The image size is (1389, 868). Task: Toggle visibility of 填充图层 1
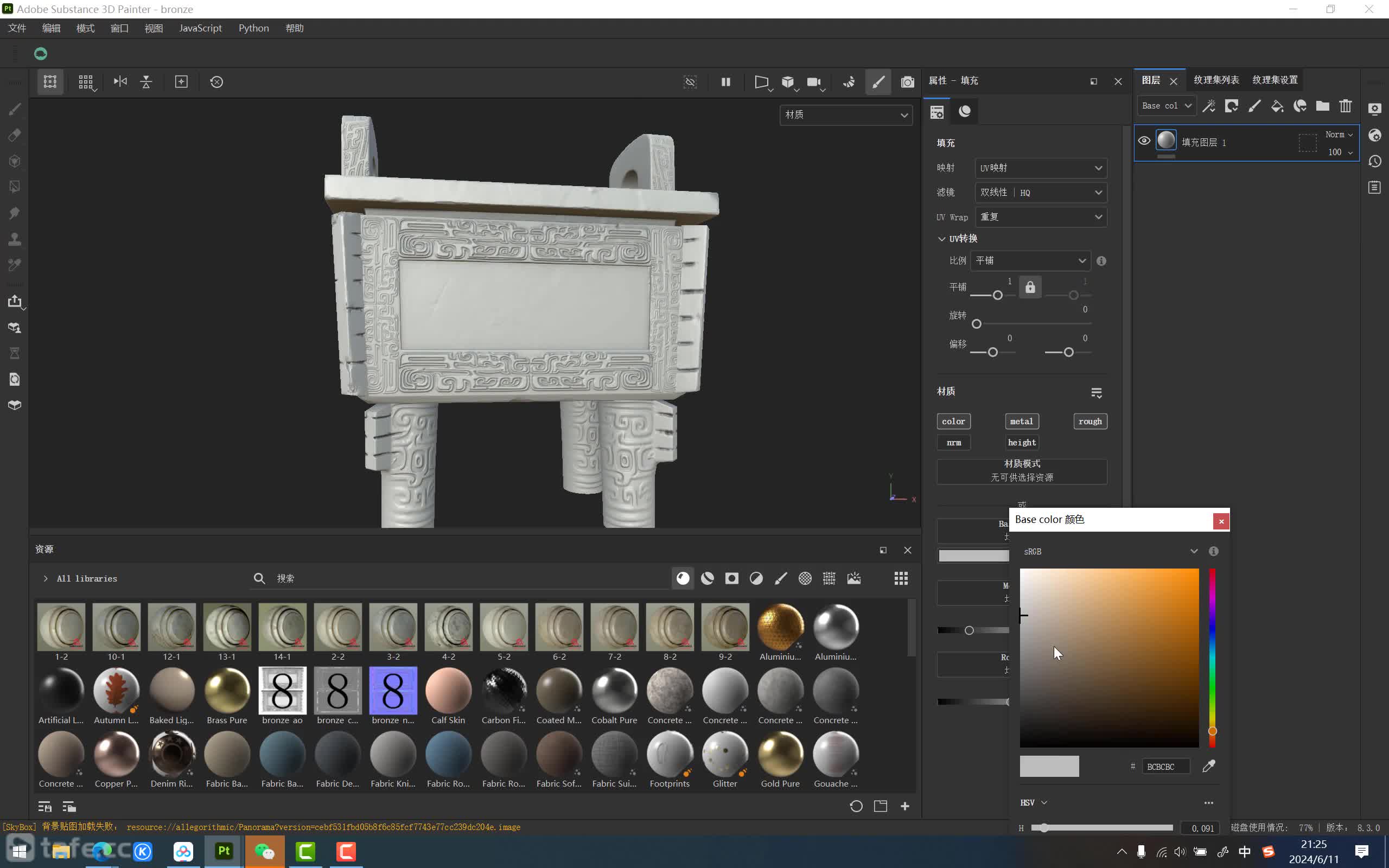[x=1144, y=141]
